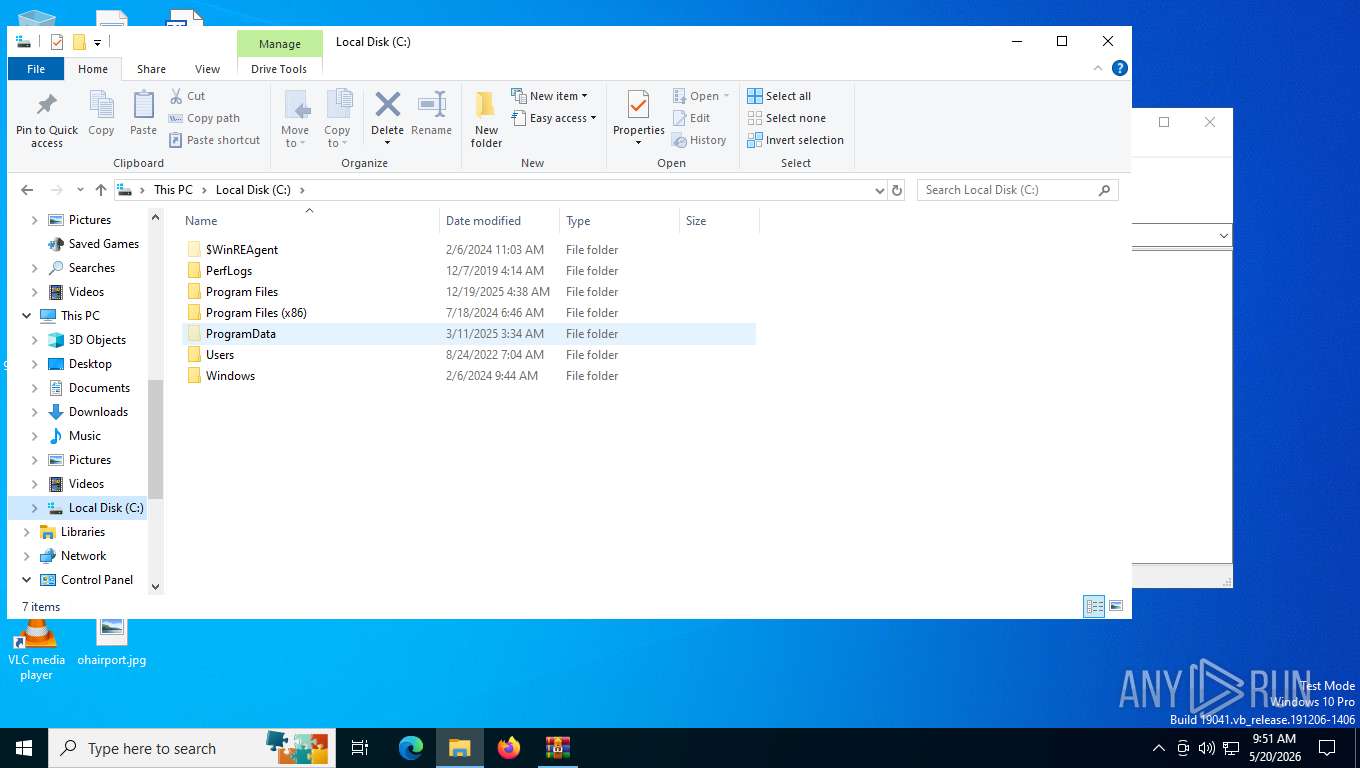Image resolution: width=1360 pixels, height=768 pixels.
Task: Select Network in navigation pane
Action: [83, 556]
